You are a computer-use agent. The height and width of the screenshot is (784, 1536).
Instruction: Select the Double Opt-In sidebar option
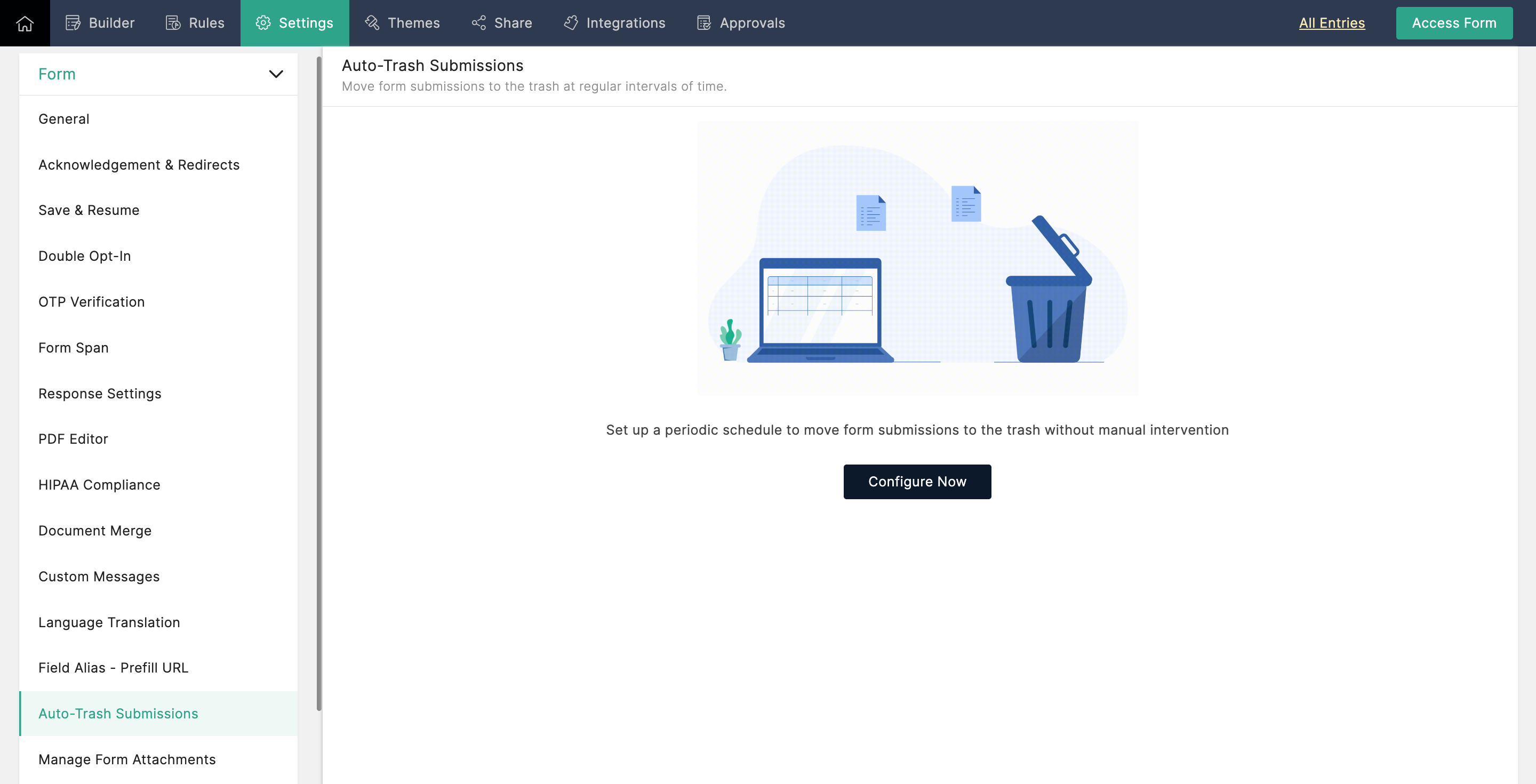tap(84, 255)
